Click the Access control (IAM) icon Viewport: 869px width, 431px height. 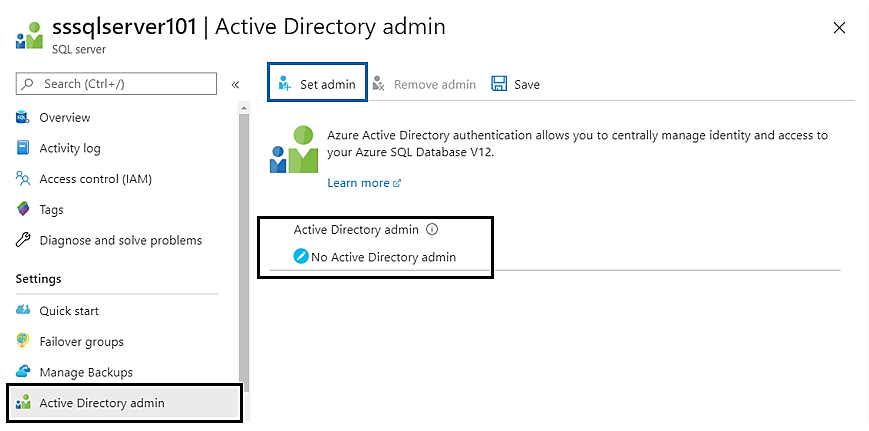(x=24, y=179)
